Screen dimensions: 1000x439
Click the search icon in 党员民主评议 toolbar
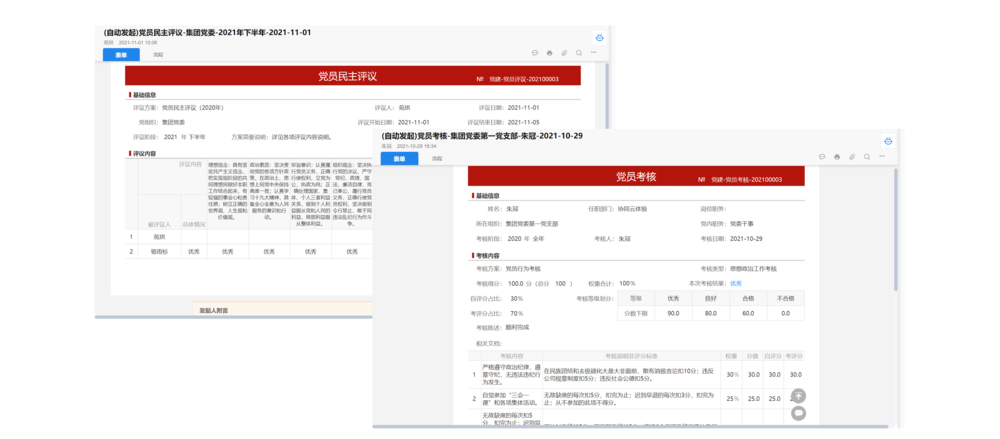(579, 53)
